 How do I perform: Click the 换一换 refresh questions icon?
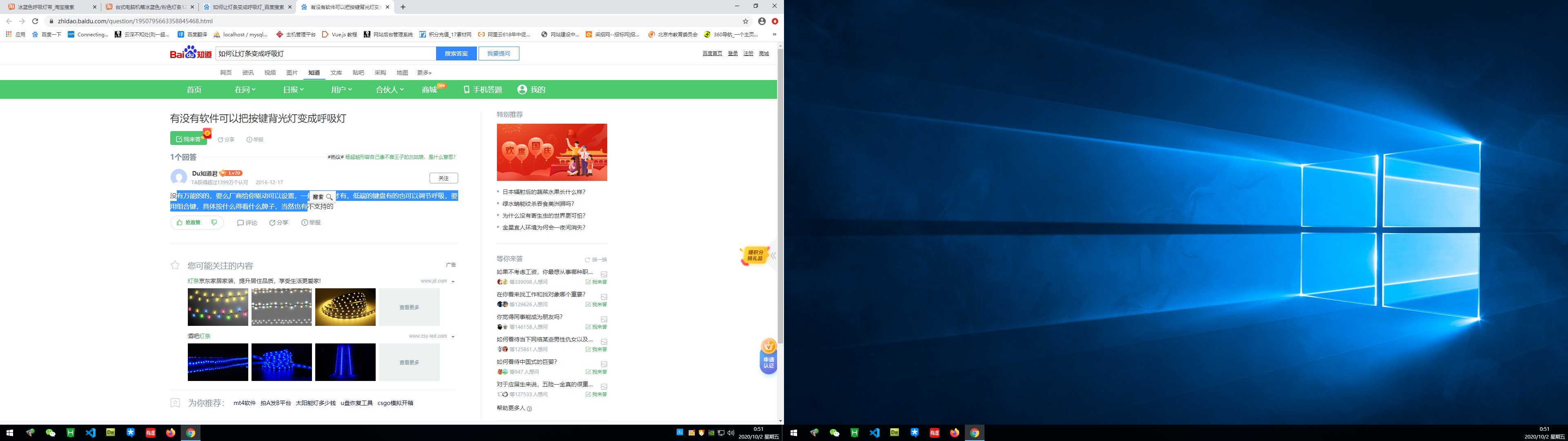coord(588,260)
